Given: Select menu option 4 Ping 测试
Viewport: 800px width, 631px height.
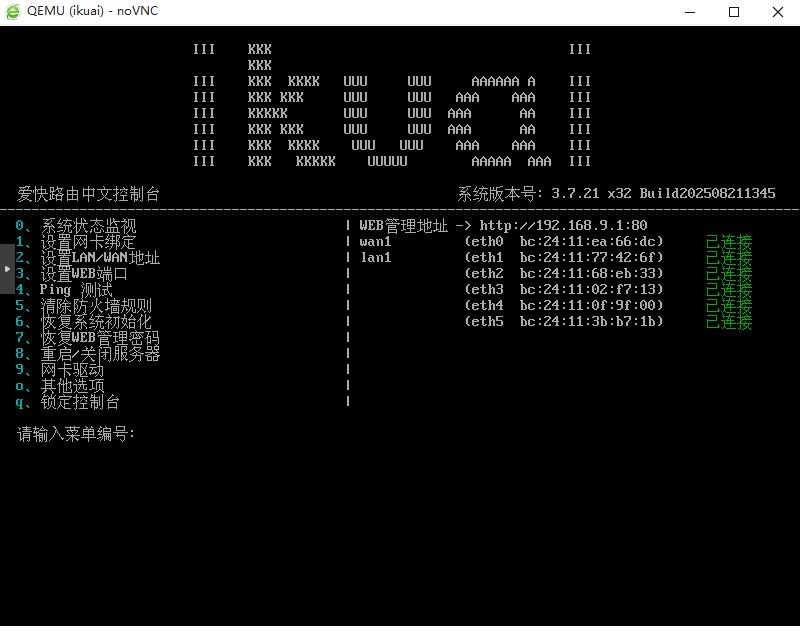Looking at the screenshot, I should (64, 290).
